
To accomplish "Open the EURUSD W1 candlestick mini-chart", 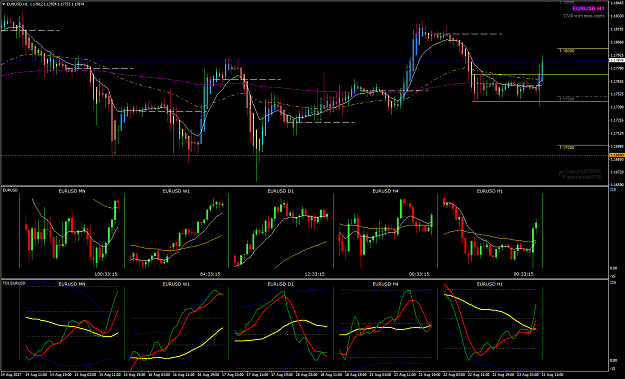I will coord(176,231).
